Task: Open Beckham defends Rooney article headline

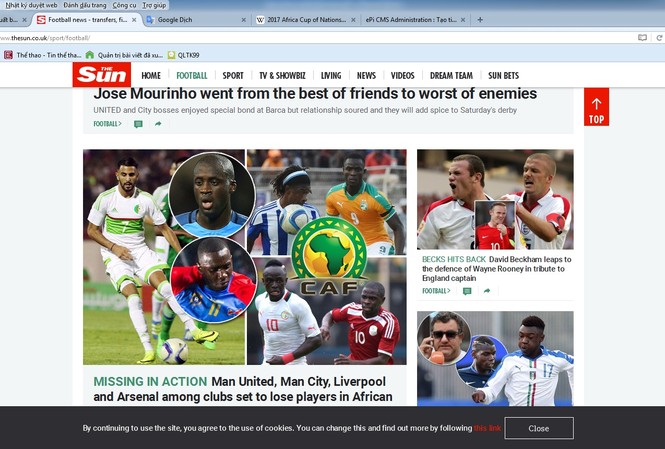Action: tap(496, 269)
